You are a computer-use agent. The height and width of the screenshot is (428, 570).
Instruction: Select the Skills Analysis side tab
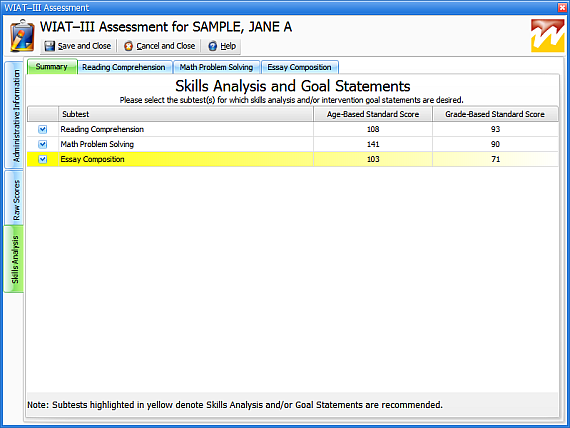click(14, 259)
